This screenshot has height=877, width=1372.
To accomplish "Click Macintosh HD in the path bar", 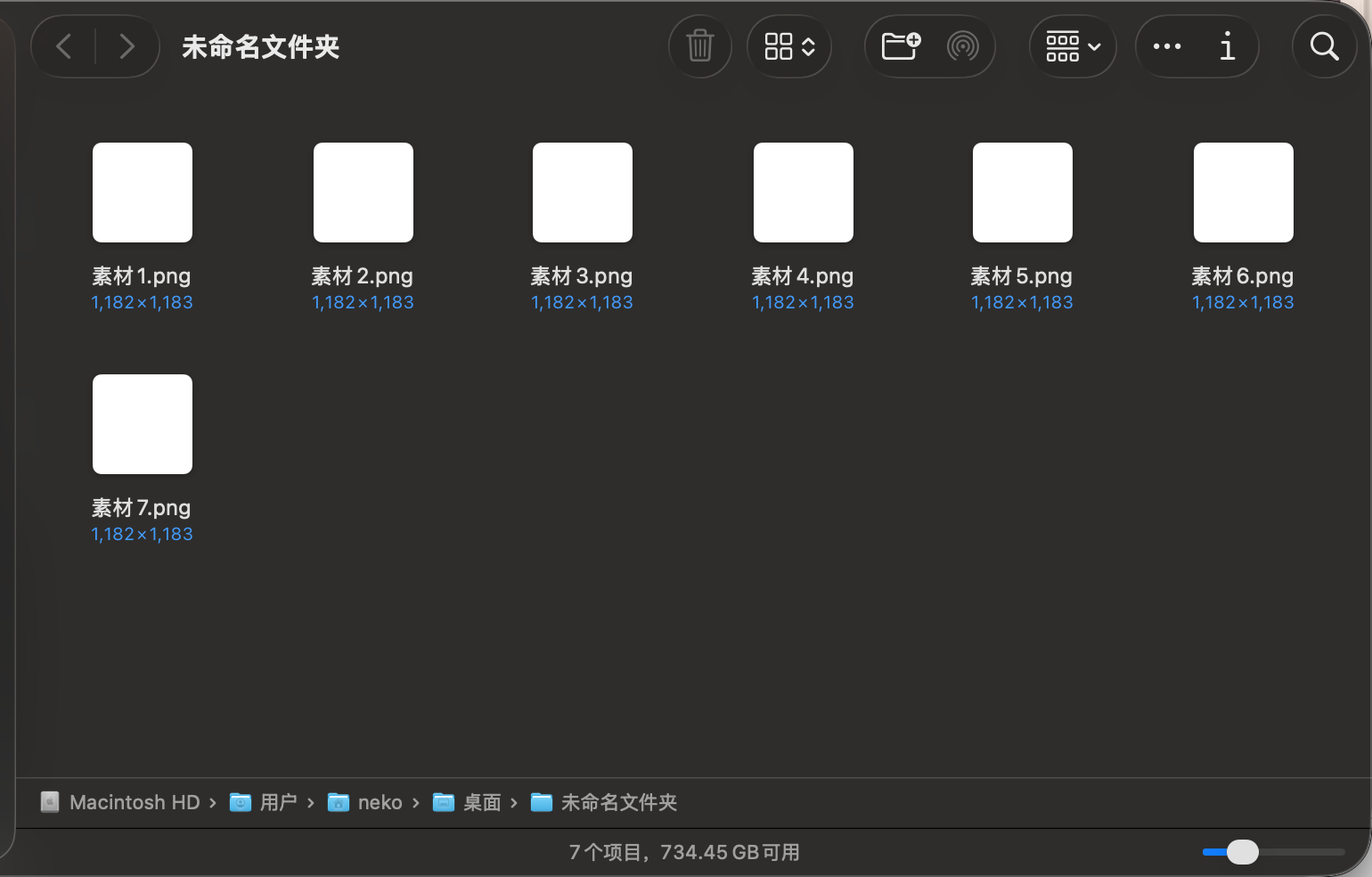I will [120, 802].
